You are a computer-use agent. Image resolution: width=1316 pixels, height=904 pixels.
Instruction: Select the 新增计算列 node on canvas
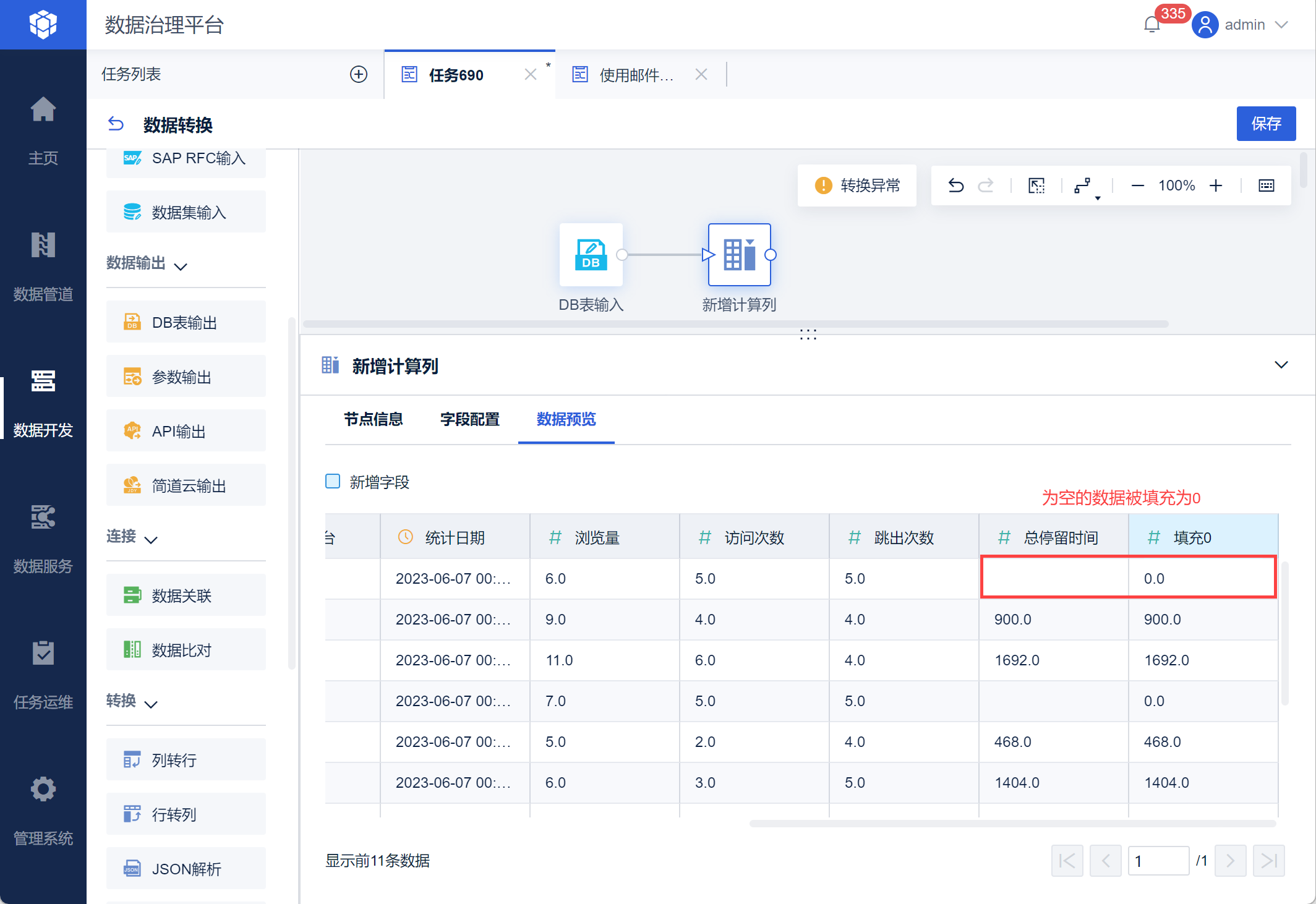739,255
